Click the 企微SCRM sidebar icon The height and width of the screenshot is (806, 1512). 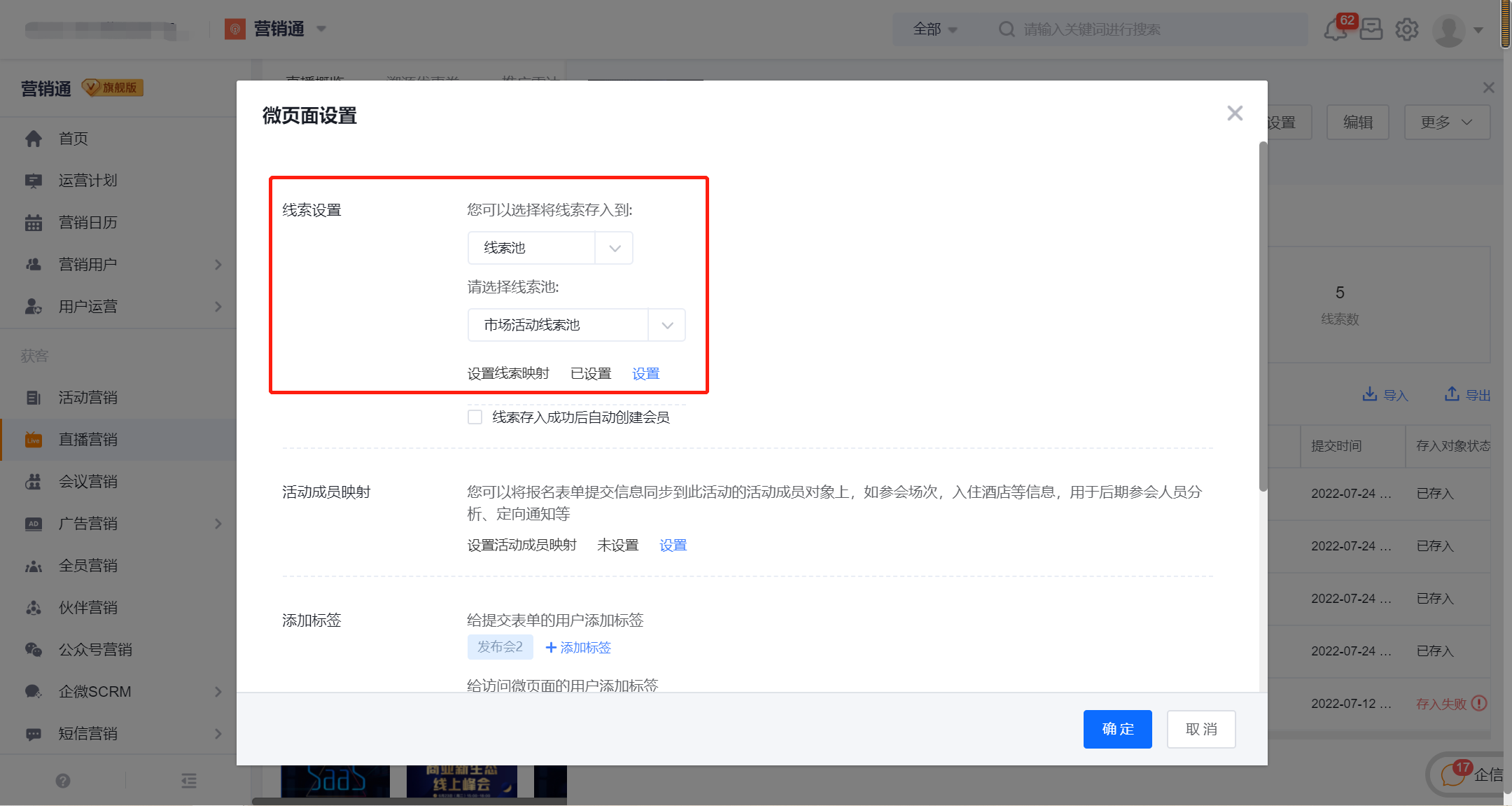pyautogui.click(x=34, y=692)
